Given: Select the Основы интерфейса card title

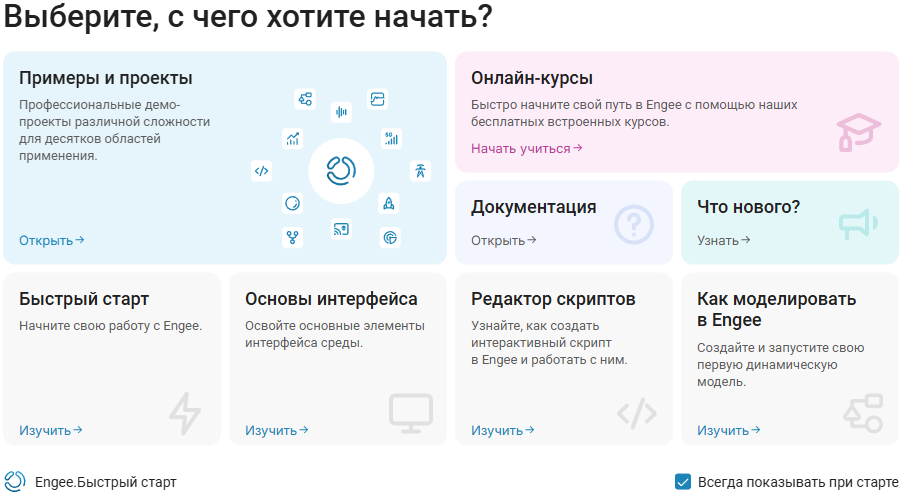Looking at the screenshot, I should (331, 299).
